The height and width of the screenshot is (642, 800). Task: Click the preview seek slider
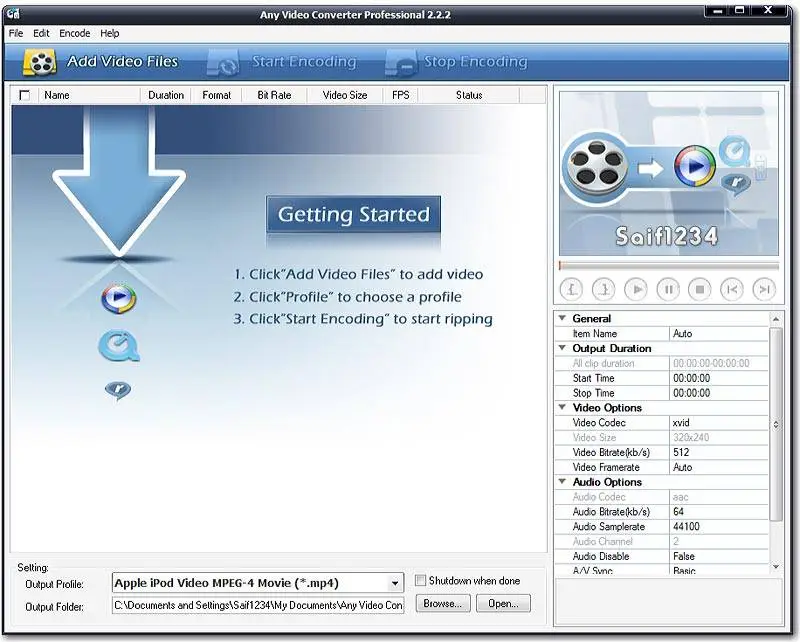(669, 265)
